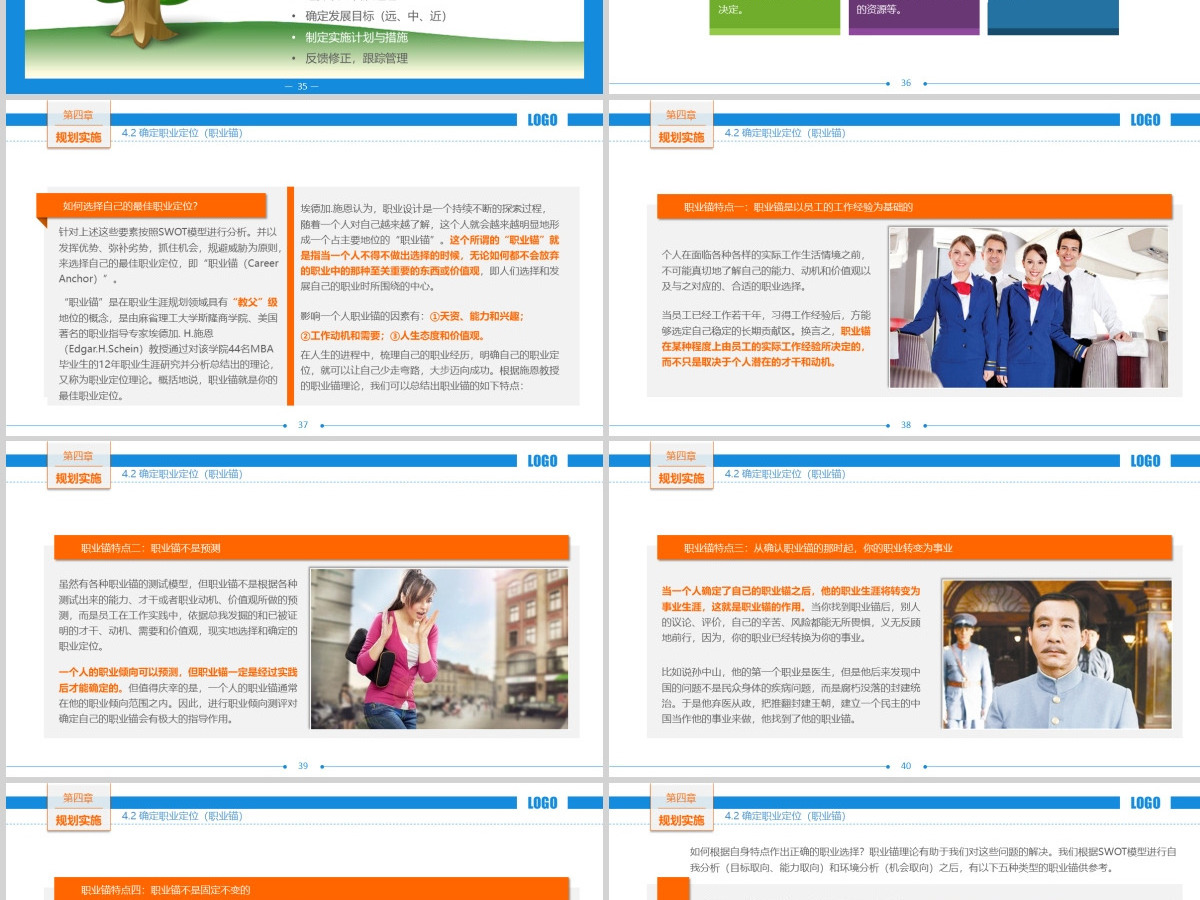This screenshot has height=900, width=1200.
Task: Click the 4.2 确定职业定位 heading on slide 39
Action: tap(182, 474)
